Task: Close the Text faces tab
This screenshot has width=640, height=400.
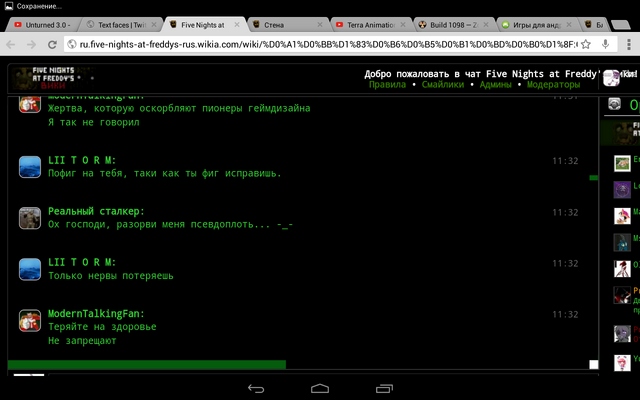Action: tap(154, 25)
